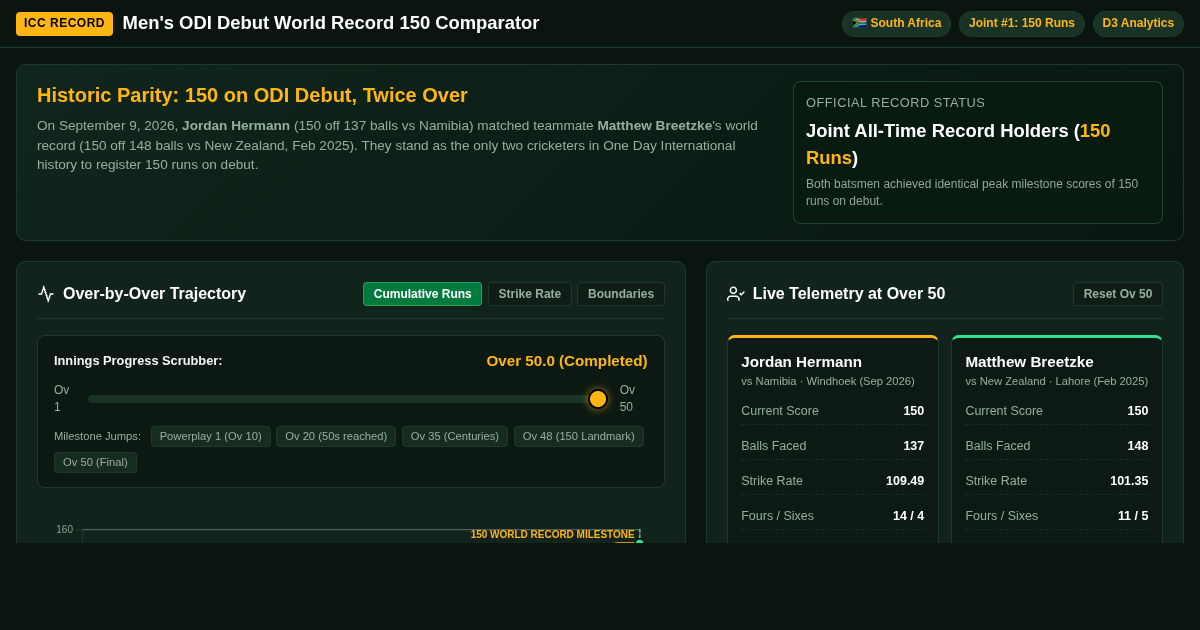Viewport: 1200px width, 630px height.
Task: Click Hermann's Fours / Sixes 14 / 4
Action: [909, 516]
